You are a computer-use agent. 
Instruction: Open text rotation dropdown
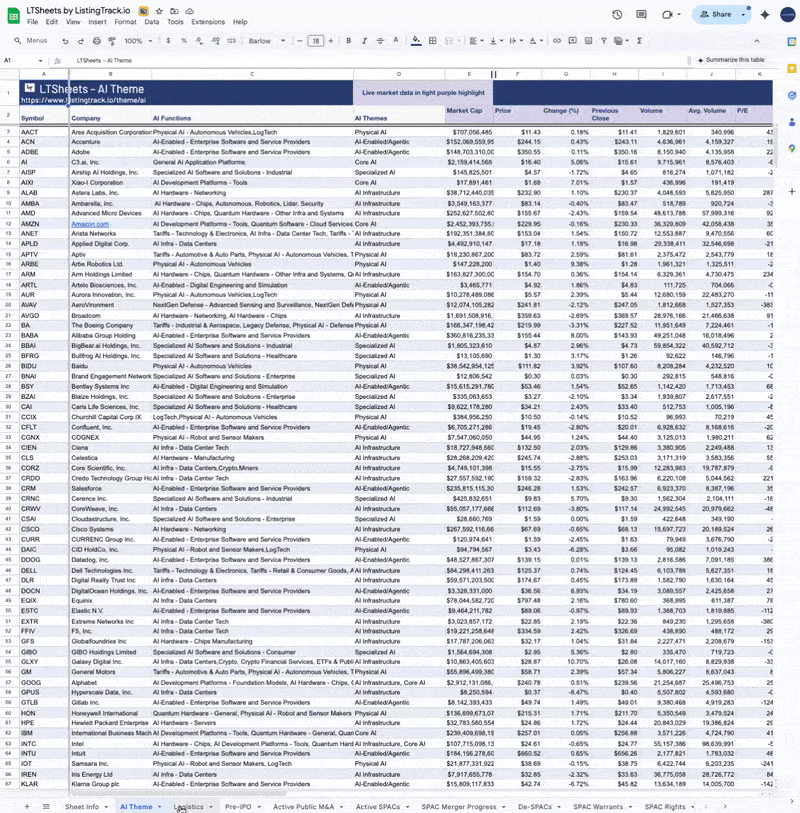coord(515,41)
